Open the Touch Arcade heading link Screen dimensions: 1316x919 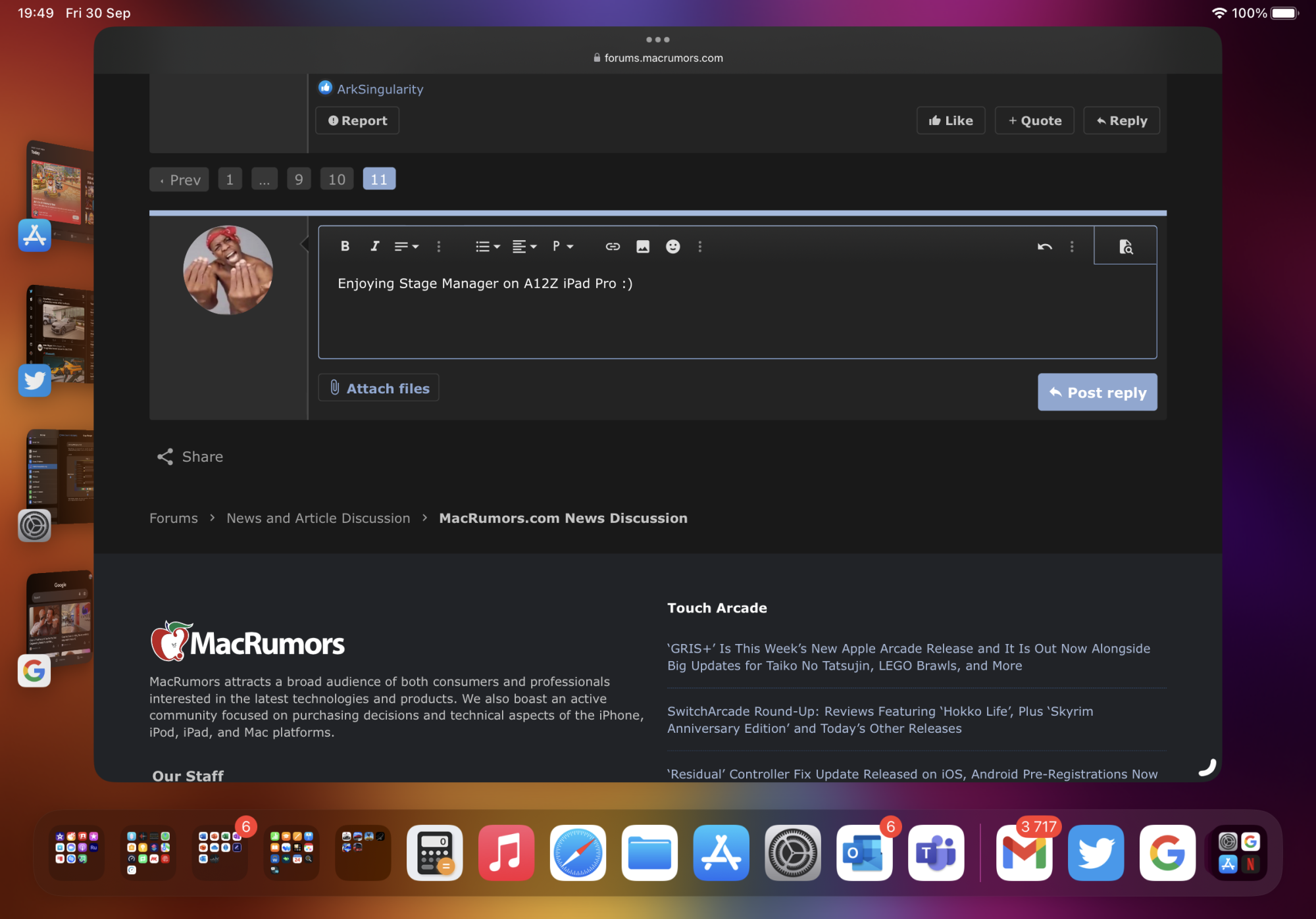coord(717,608)
